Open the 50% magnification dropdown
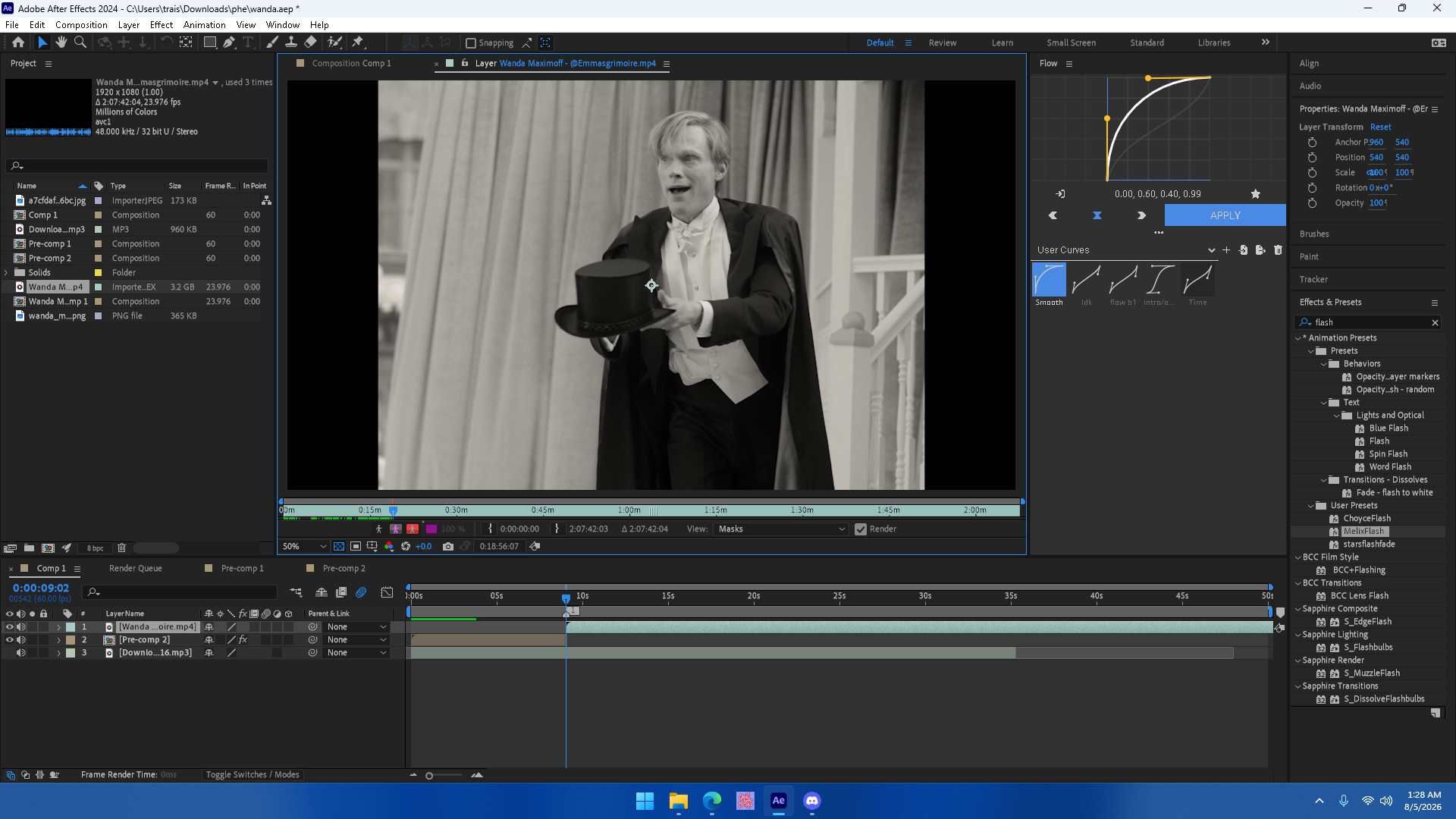 (303, 546)
